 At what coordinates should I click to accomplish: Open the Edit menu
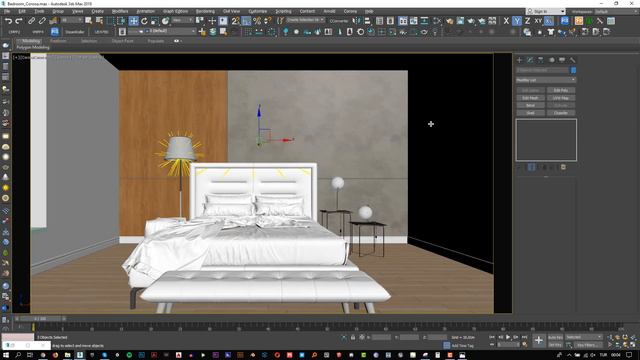22,11
